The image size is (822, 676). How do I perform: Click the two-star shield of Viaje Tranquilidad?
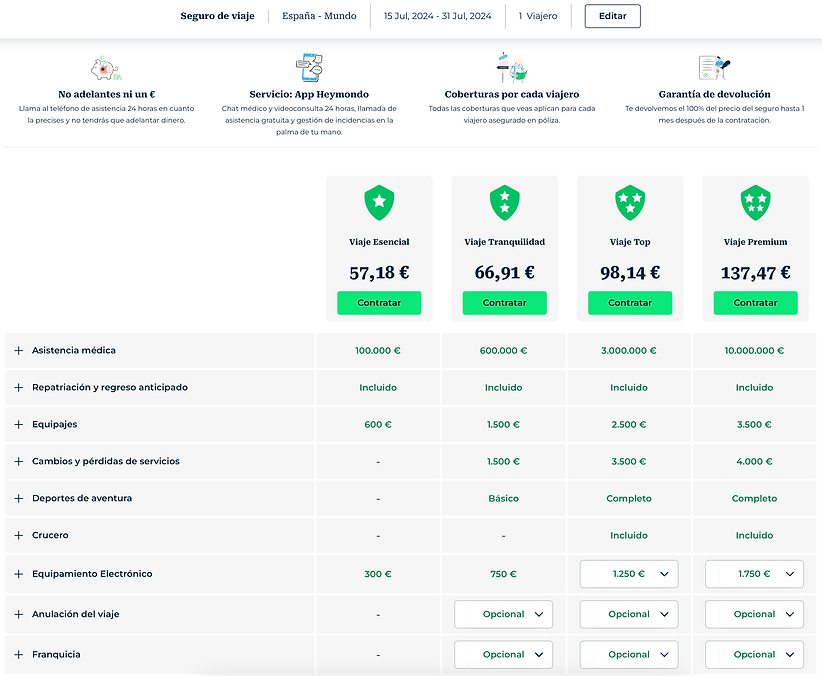point(504,202)
